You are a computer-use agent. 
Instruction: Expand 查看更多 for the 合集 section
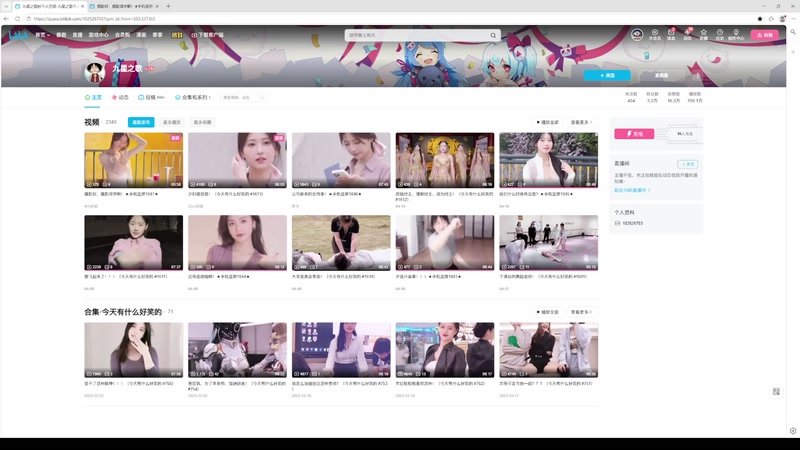click(581, 312)
